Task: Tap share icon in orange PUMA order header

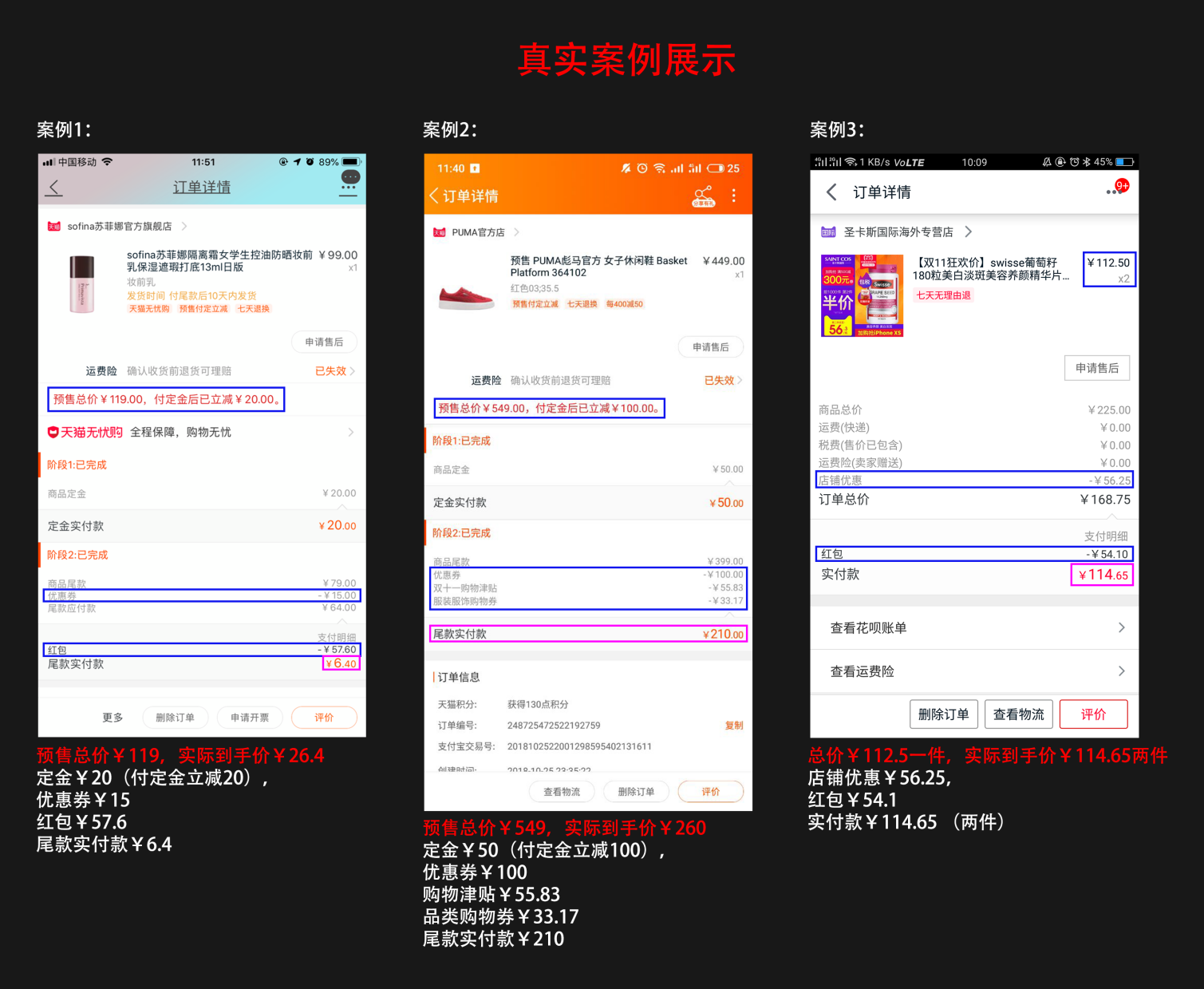Action: point(703,196)
